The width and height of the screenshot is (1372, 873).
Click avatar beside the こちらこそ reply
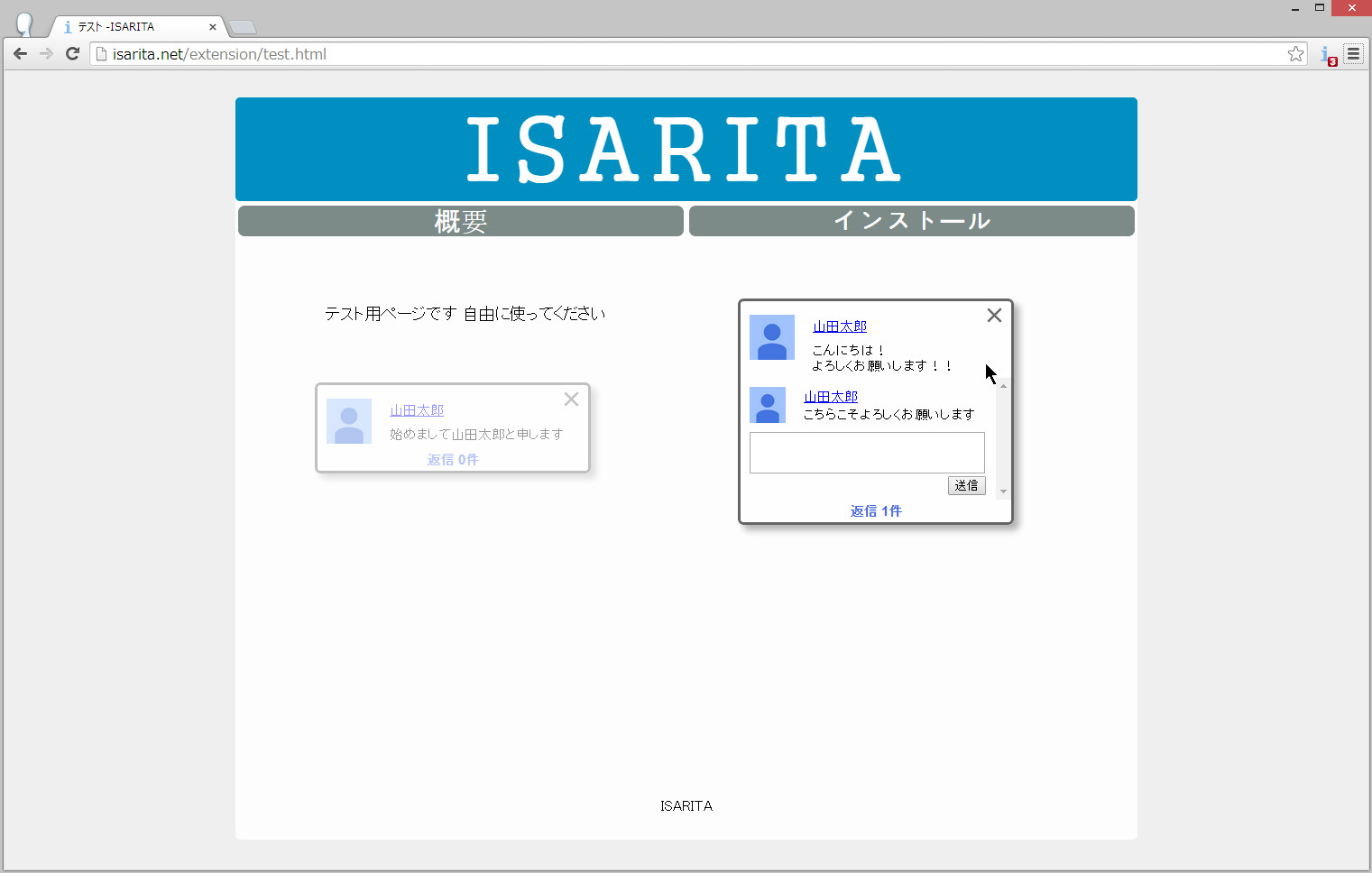(x=768, y=405)
